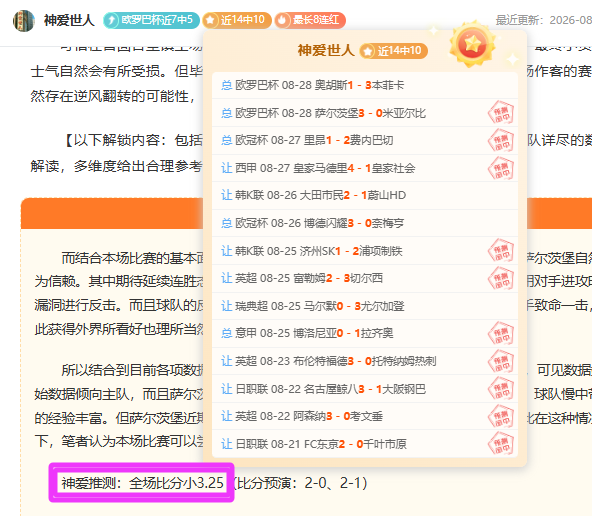Click the 神爱世人 title in popup

click(x=326, y=51)
